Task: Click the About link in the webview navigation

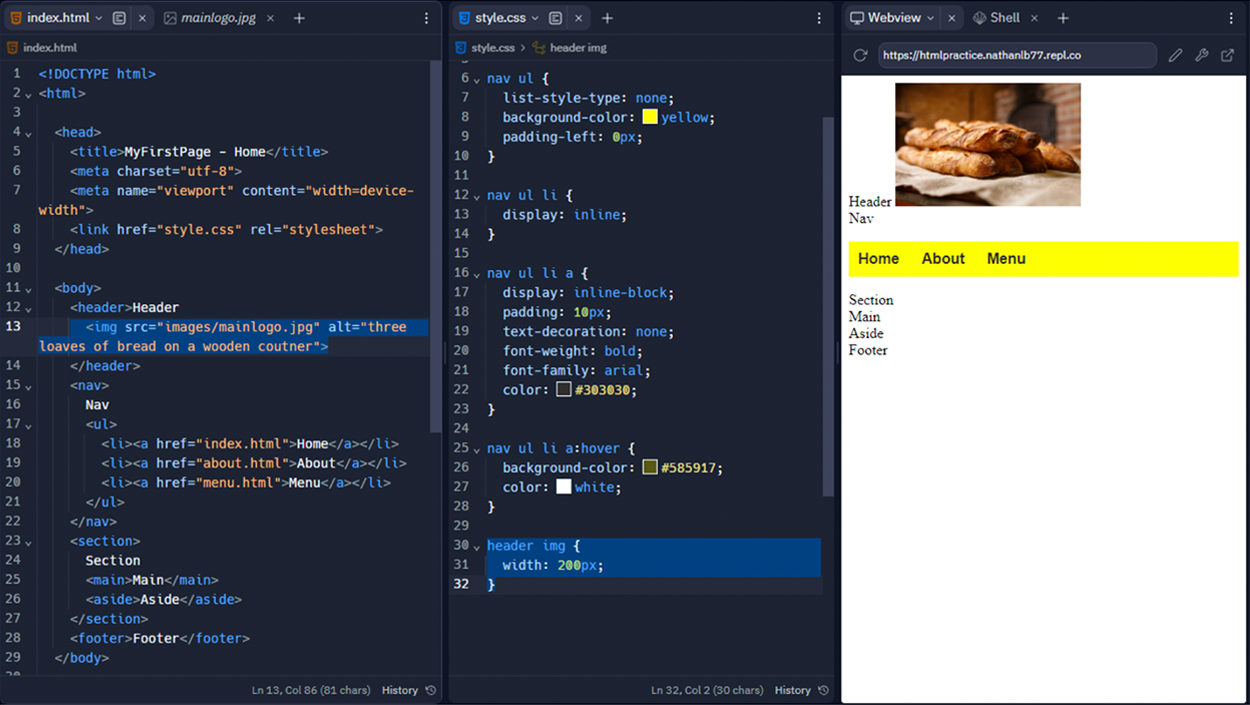Action: (x=943, y=259)
